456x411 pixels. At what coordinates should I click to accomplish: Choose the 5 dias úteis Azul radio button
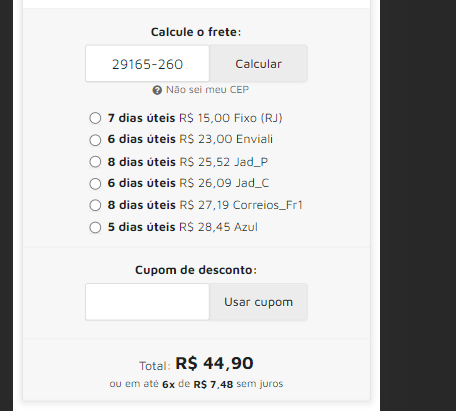tap(95, 227)
